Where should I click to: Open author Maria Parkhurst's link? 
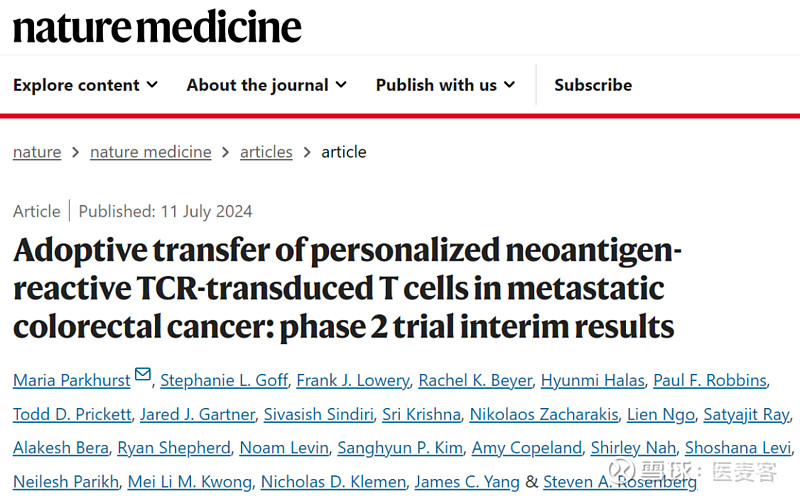tap(71, 380)
